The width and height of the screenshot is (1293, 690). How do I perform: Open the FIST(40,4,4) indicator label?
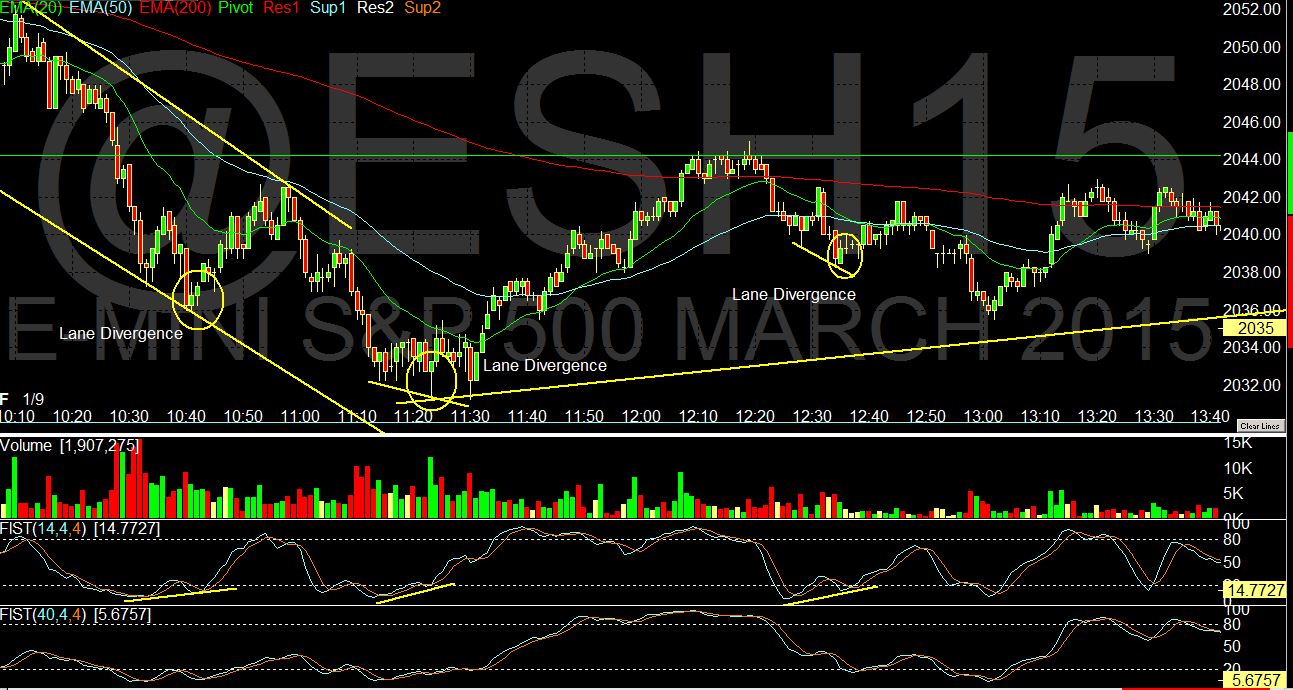44,614
